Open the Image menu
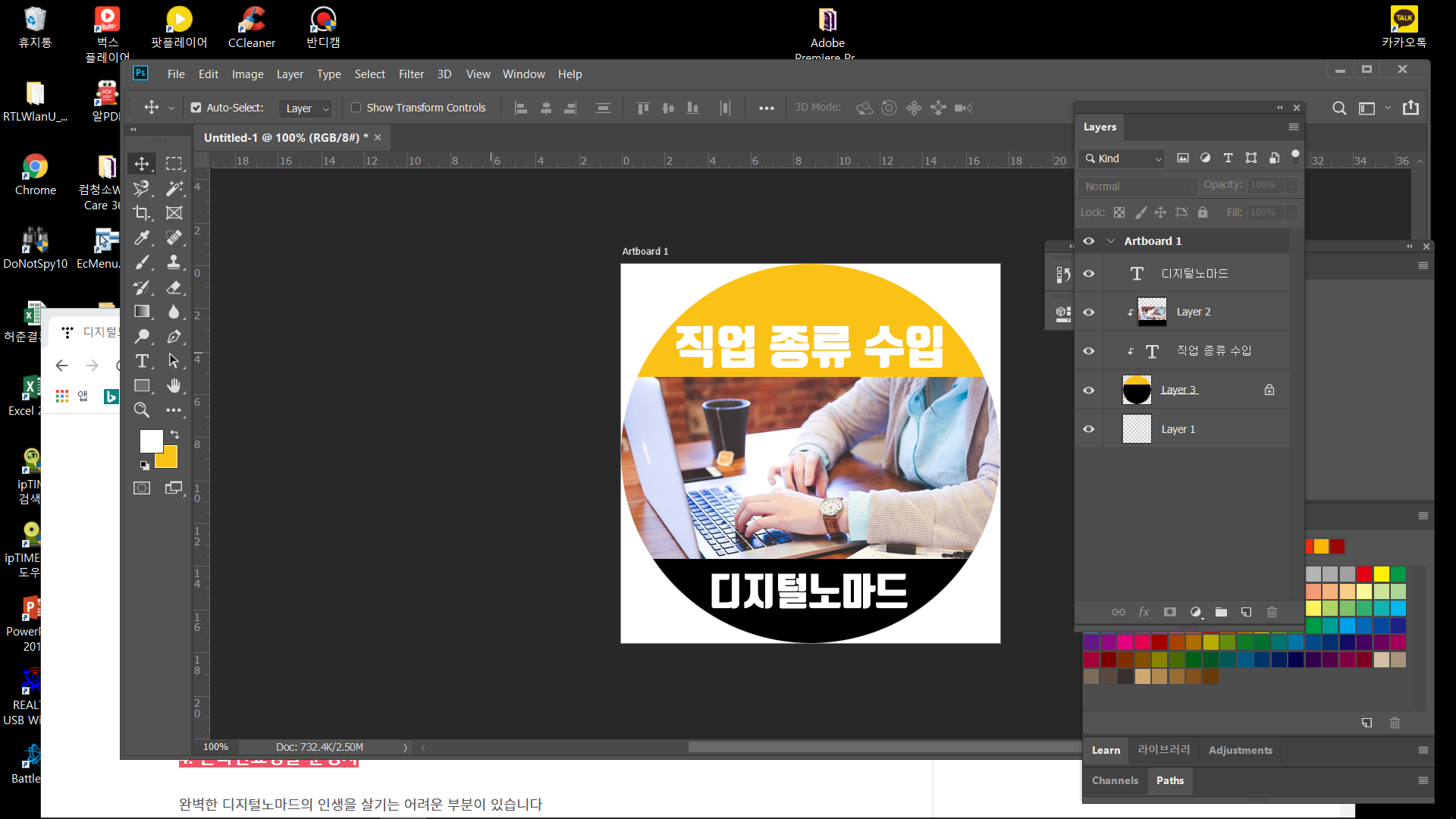This screenshot has width=1456, height=819. pyautogui.click(x=248, y=74)
